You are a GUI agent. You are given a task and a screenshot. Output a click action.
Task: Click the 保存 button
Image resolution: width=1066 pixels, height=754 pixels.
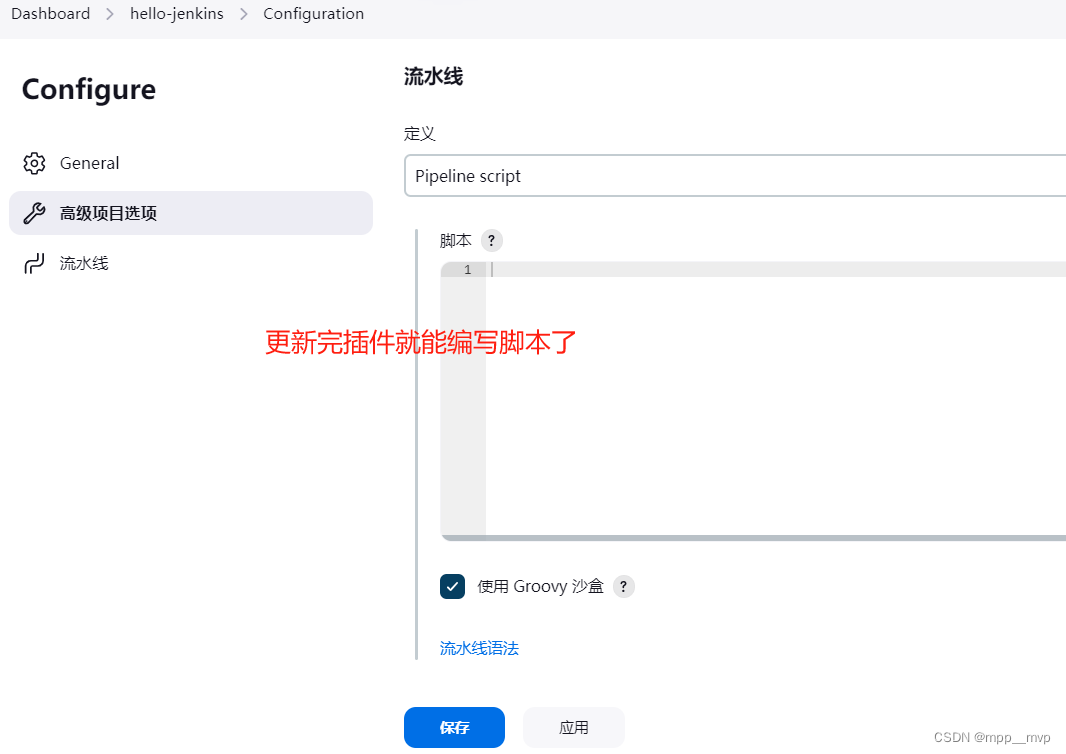coord(454,727)
